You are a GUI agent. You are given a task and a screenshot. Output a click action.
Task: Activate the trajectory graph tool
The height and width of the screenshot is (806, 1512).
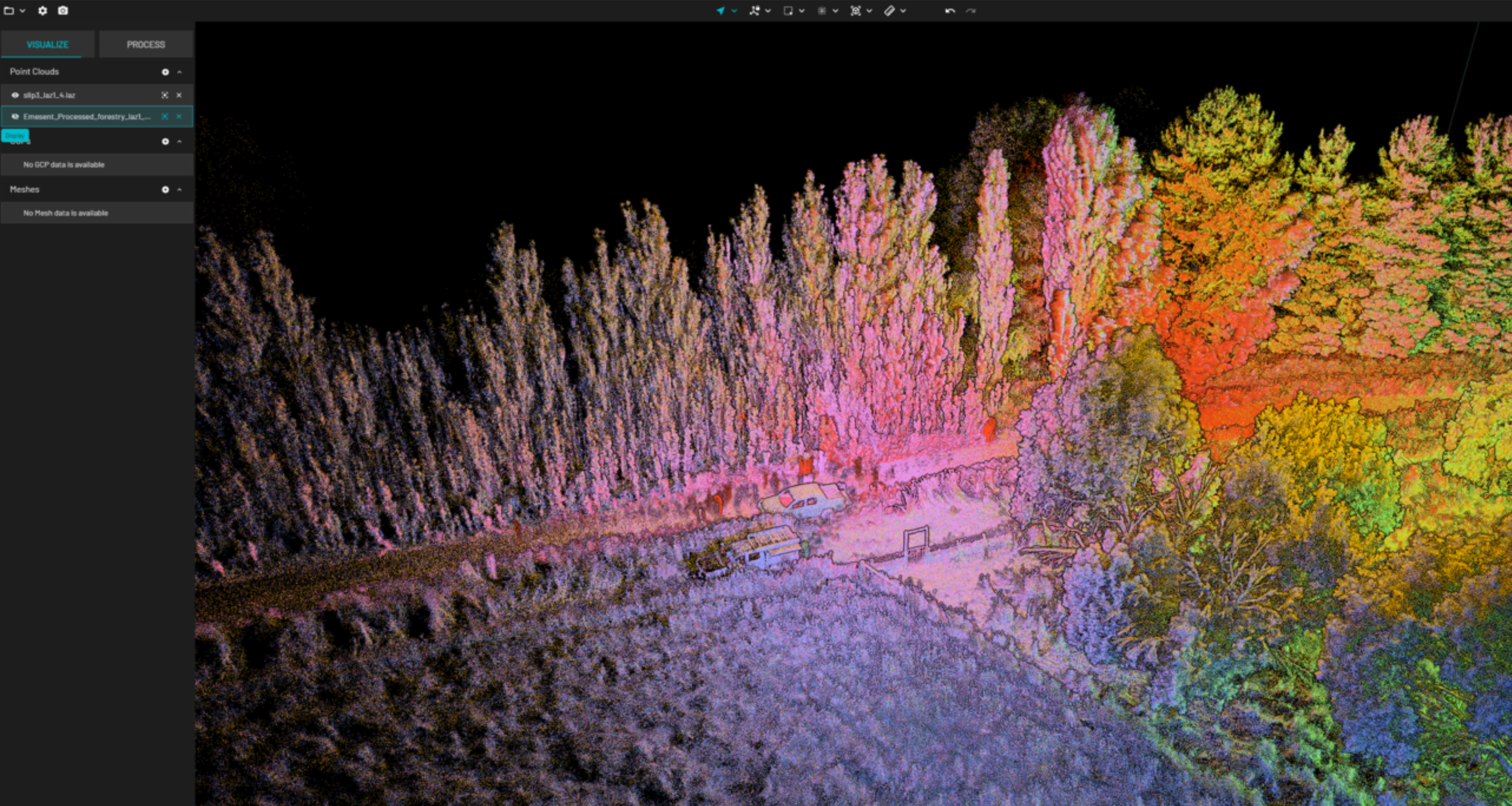pyautogui.click(x=755, y=11)
